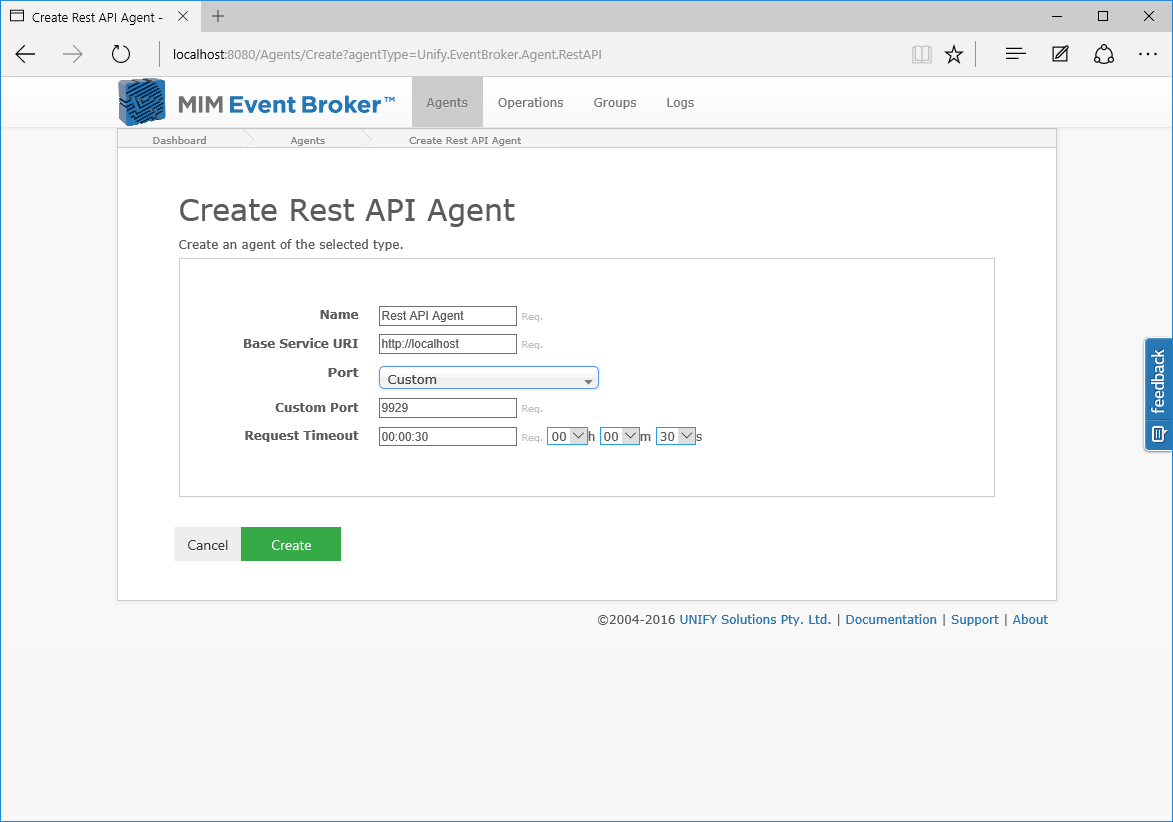Click the Create Rest API Agent breadcrumb
Image resolution: width=1173 pixels, height=822 pixels.
(465, 140)
